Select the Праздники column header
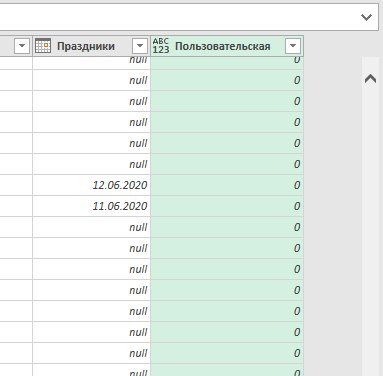Image resolution: width=383 pixels, height=376 pixels. 92,46
